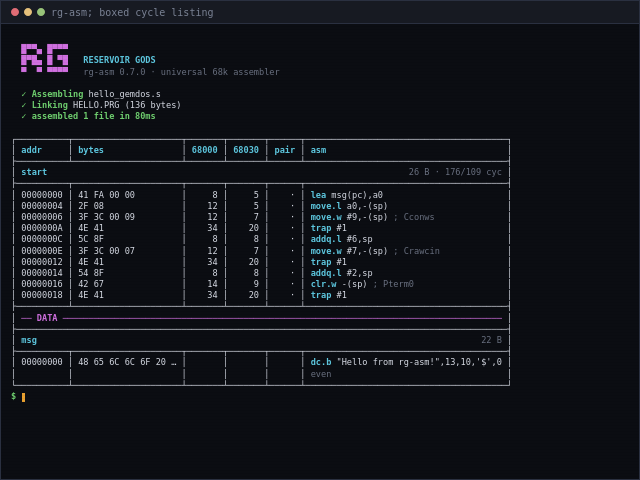
Task: Click the '68000' column header
Action: pyautogui.click(x=204, y=150)
